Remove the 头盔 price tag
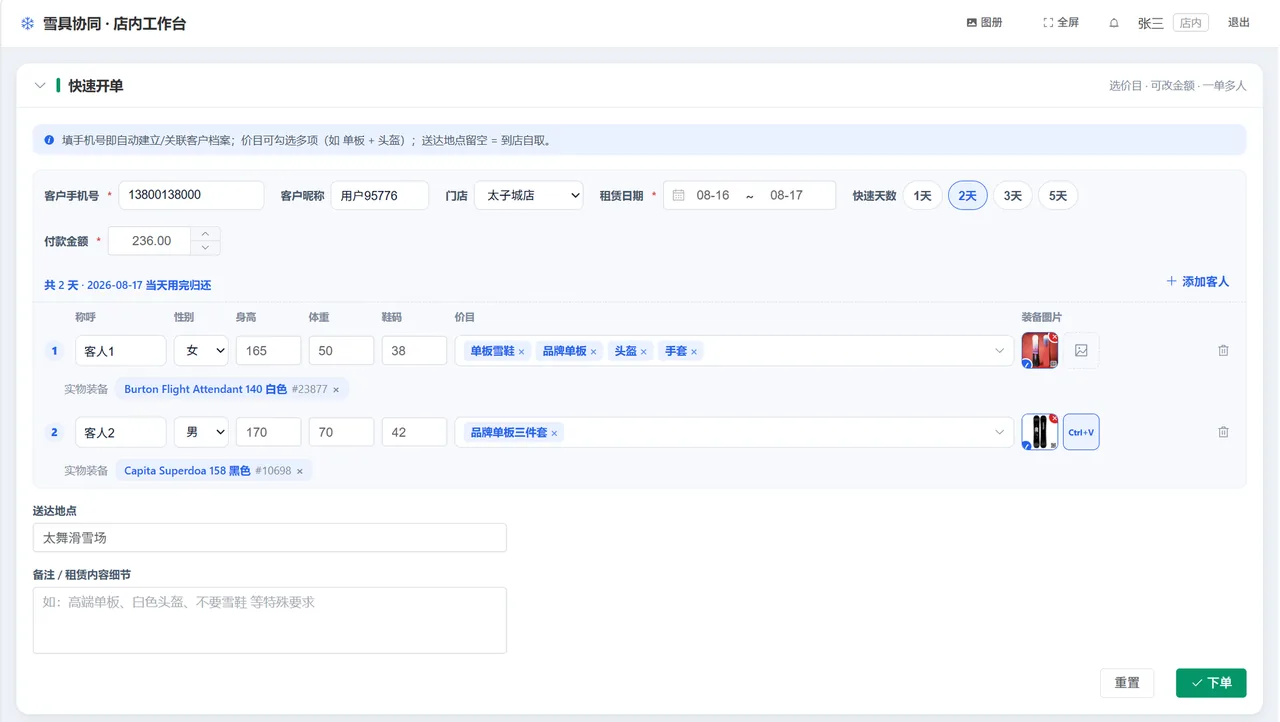Image resolution: width=1280 pixels, height=722 pixels. tap(643, 352)
